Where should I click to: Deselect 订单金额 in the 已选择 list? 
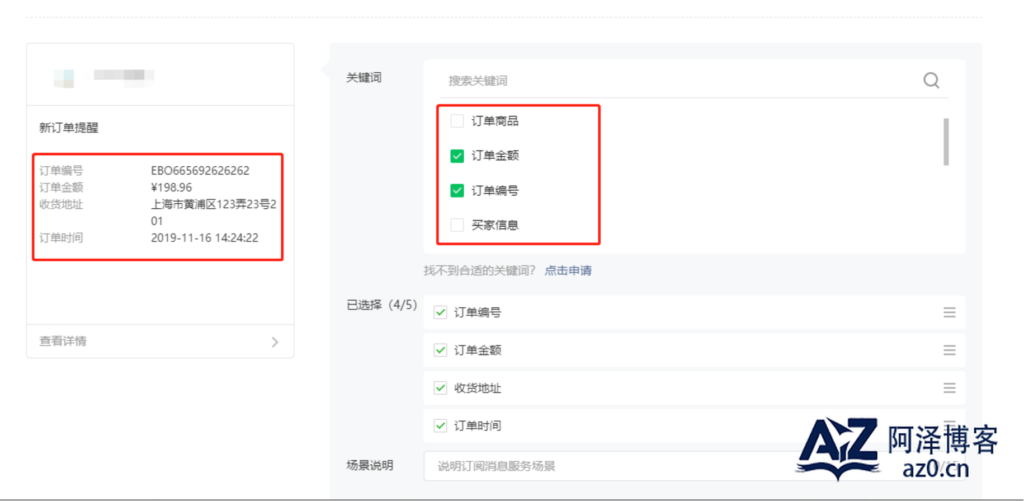pyautogui.click(x=440, y=350)
